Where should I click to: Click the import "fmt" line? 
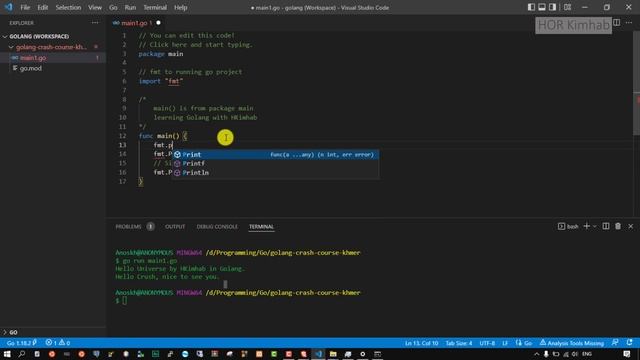pos(161,81)
